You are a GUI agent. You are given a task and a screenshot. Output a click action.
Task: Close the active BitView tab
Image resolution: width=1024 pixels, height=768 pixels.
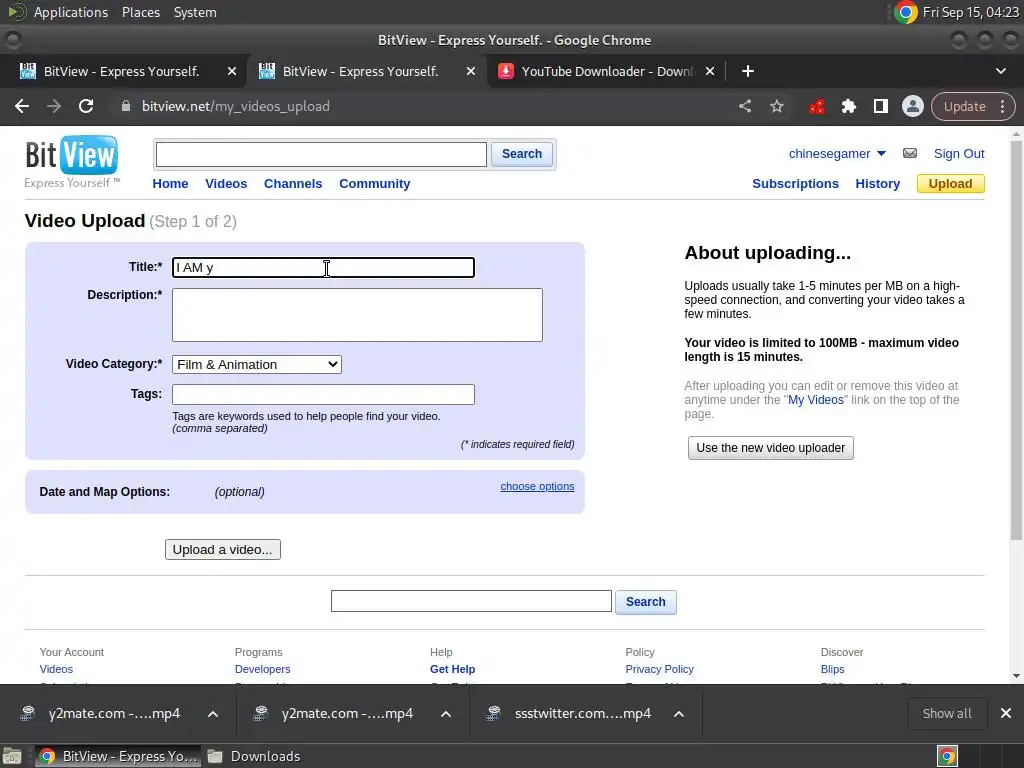[471, 71]
